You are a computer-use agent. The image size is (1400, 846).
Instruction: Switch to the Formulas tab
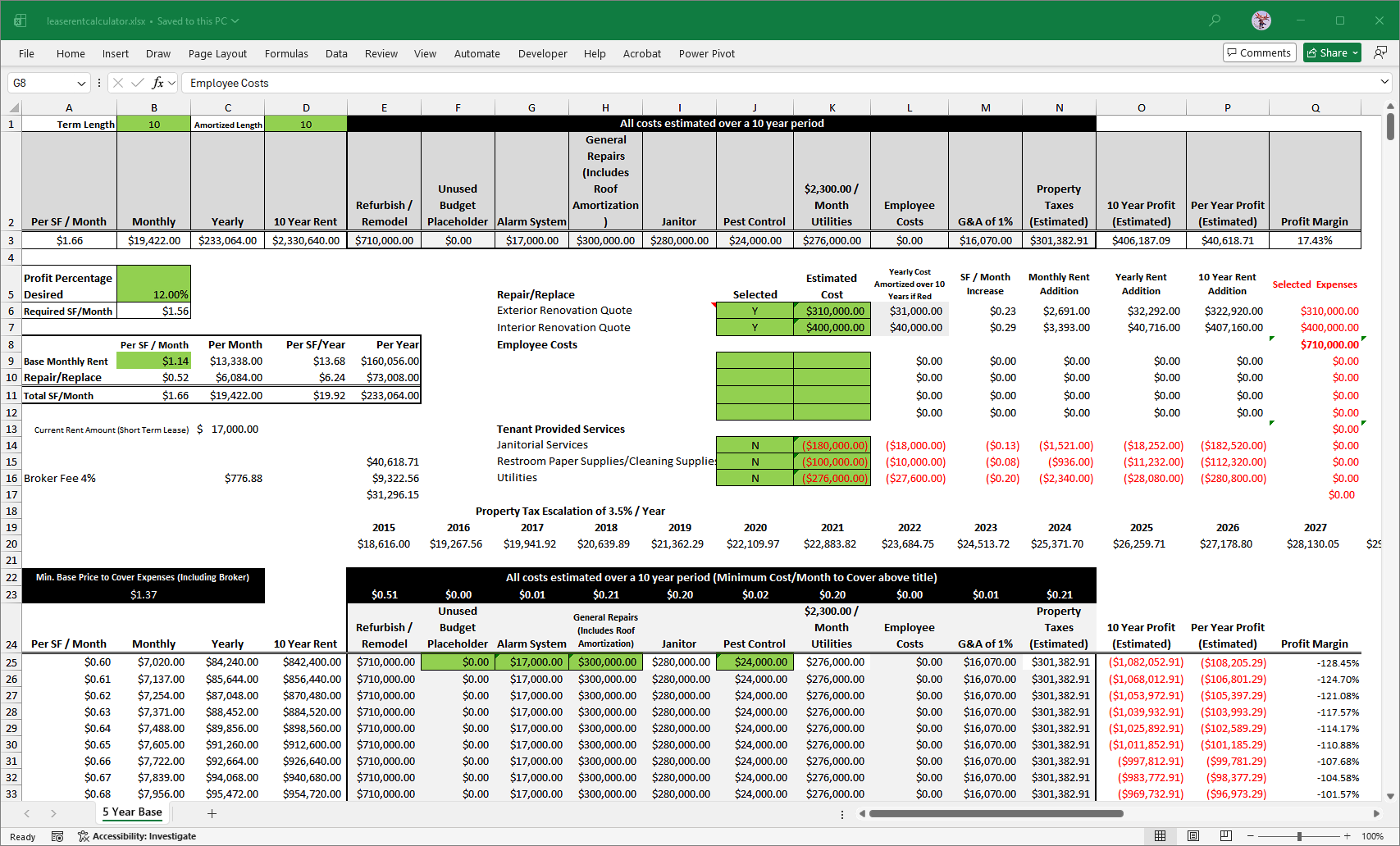286,53
